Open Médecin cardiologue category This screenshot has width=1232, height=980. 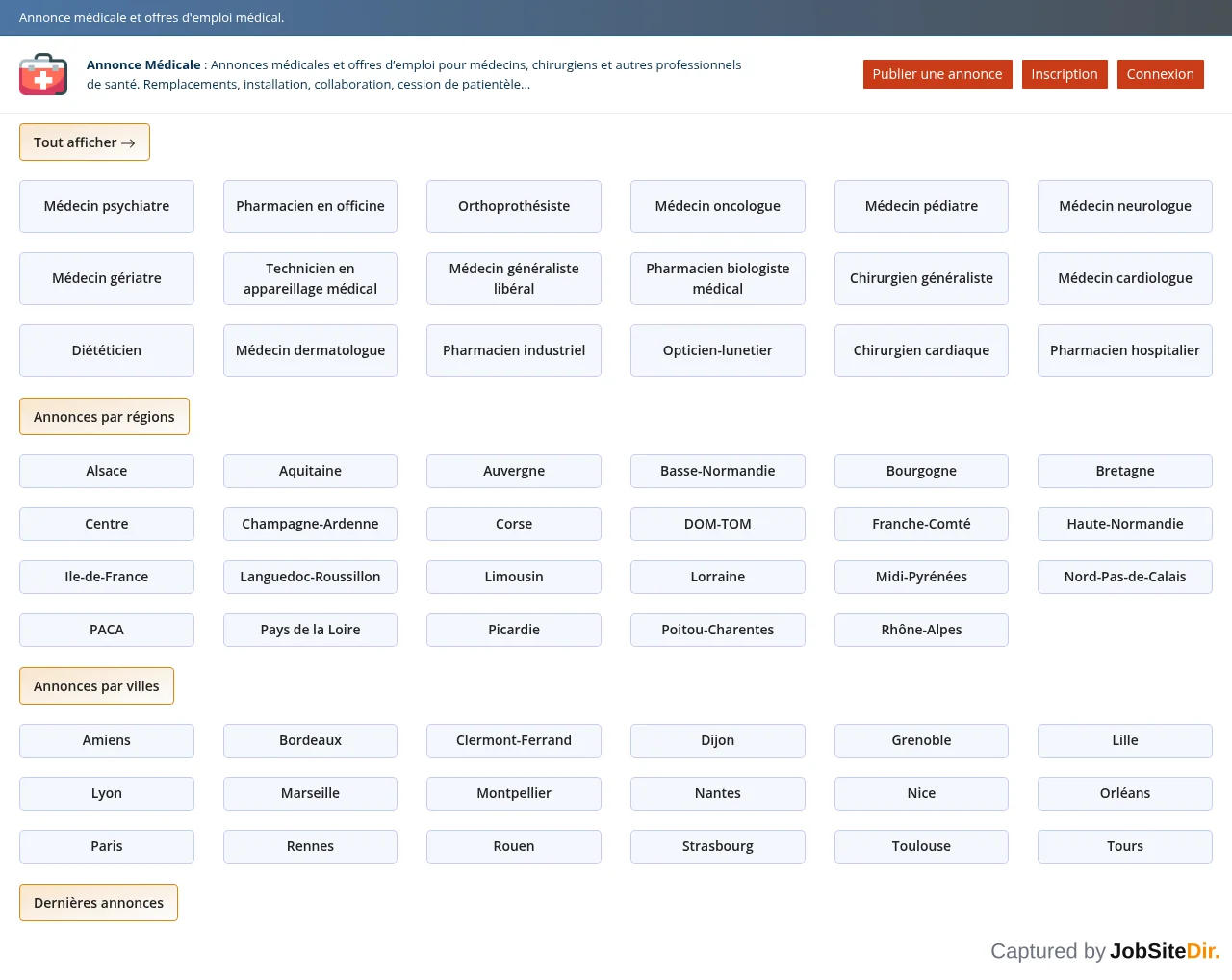(1125, 278)
